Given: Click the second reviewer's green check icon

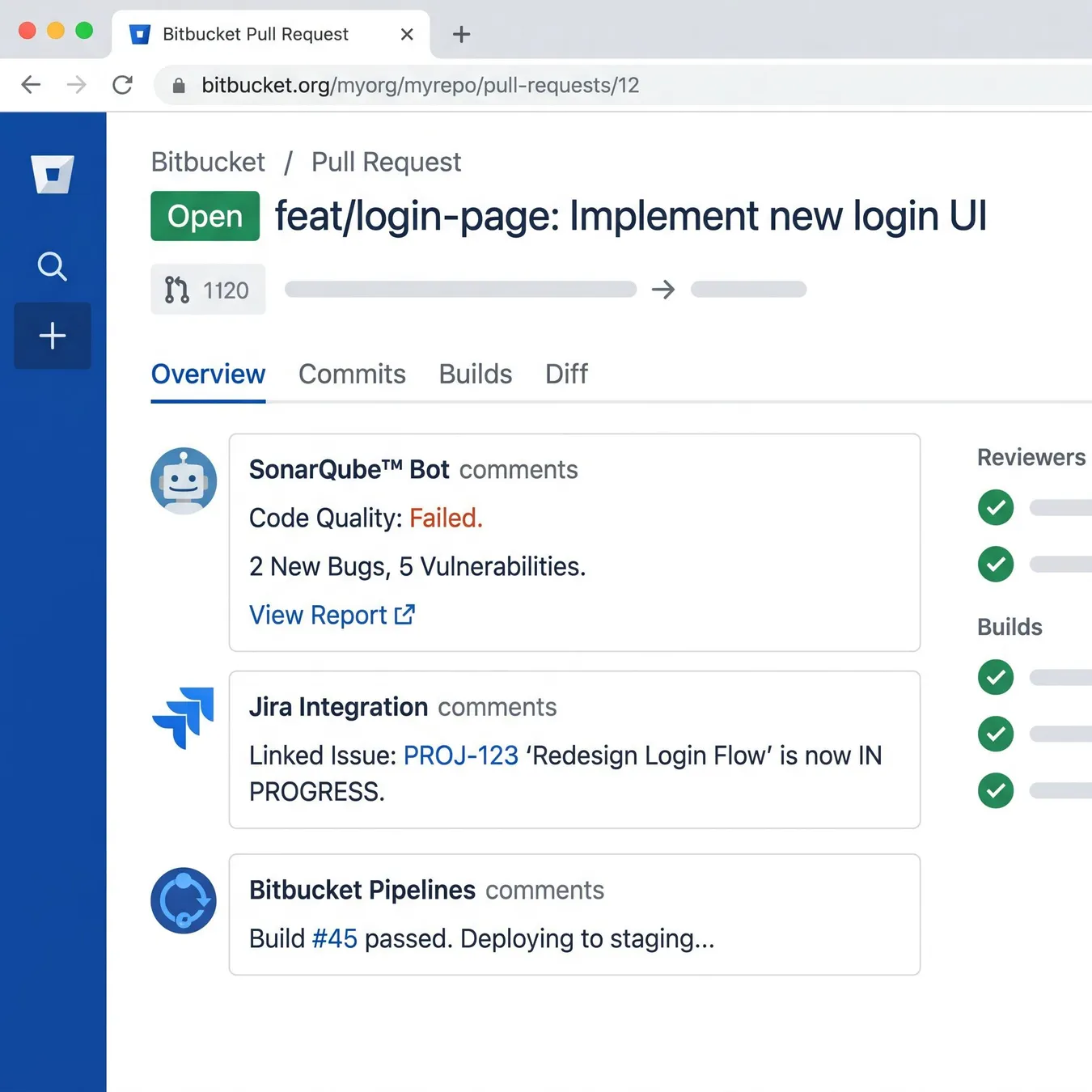Looking at the screenshot, I should 996,564.
